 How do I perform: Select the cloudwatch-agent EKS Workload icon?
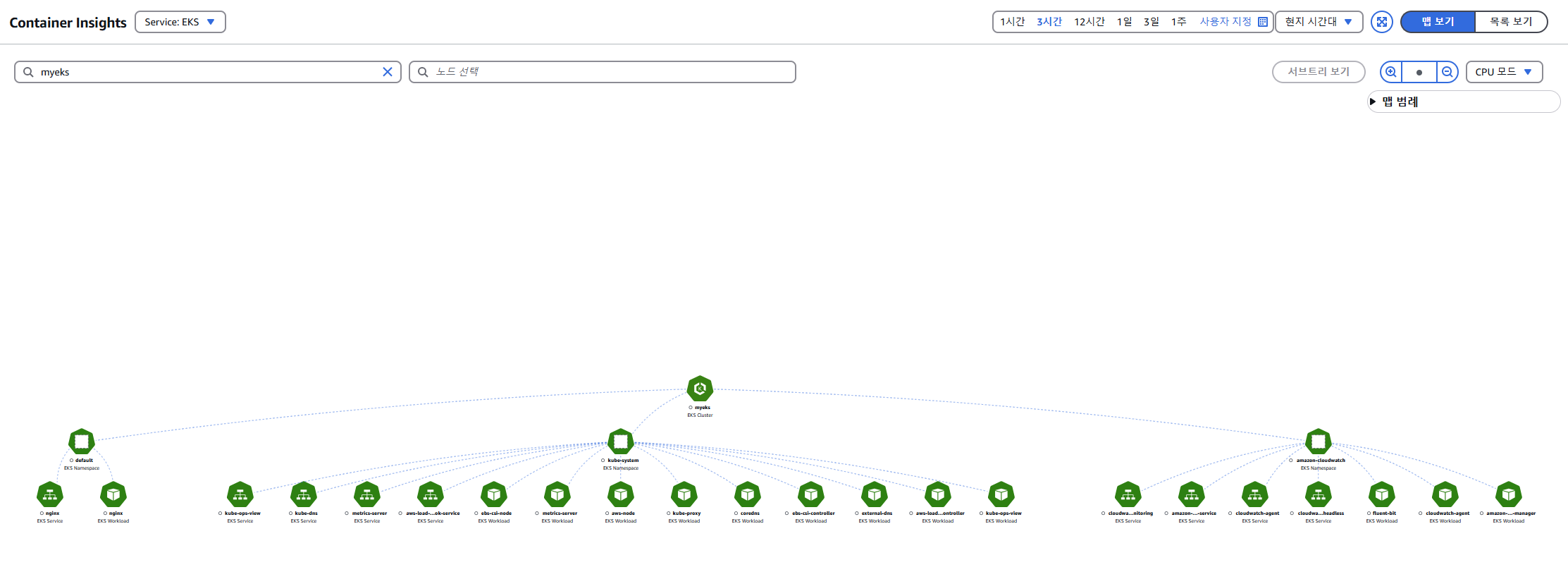tap(1445, 494)
